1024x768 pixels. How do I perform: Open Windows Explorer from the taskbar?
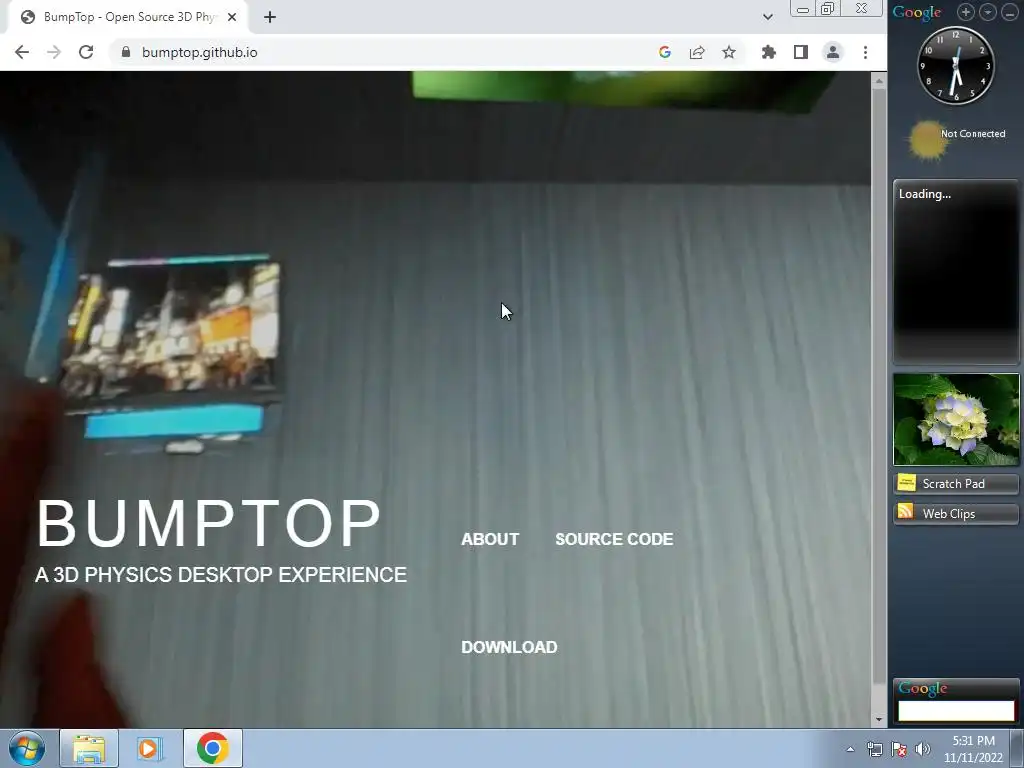pyautogui.click(x=89, y=748)
